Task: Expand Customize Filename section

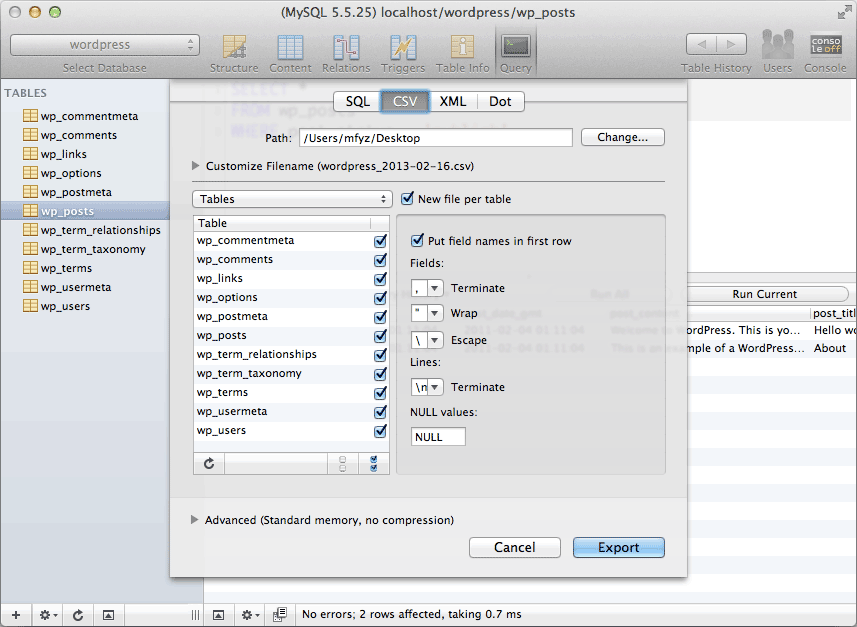Action: coord(195,166)
